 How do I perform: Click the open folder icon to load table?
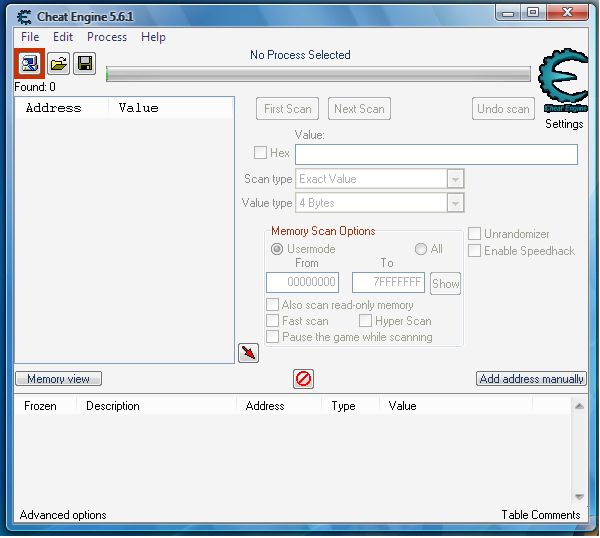[59, 63]
